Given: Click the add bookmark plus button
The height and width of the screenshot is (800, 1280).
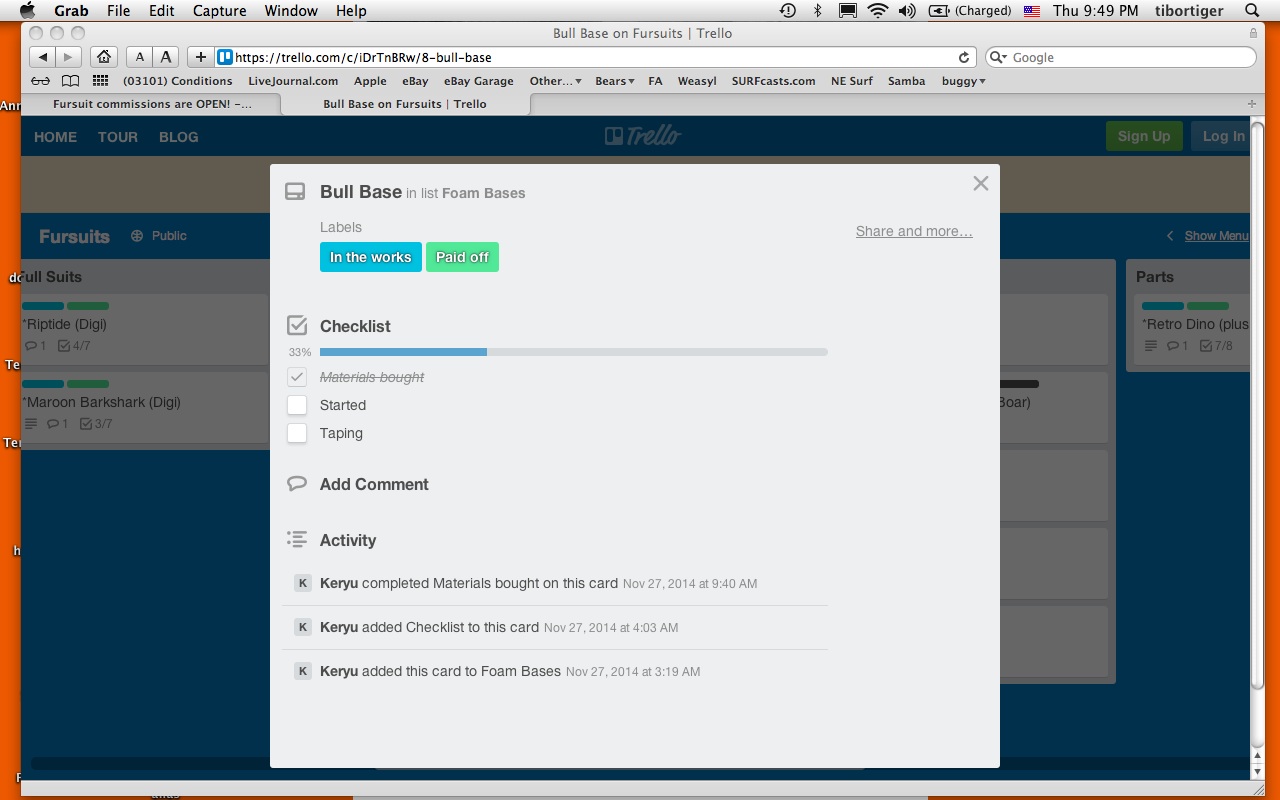Looking at the screenshot, I should (200, 57).
